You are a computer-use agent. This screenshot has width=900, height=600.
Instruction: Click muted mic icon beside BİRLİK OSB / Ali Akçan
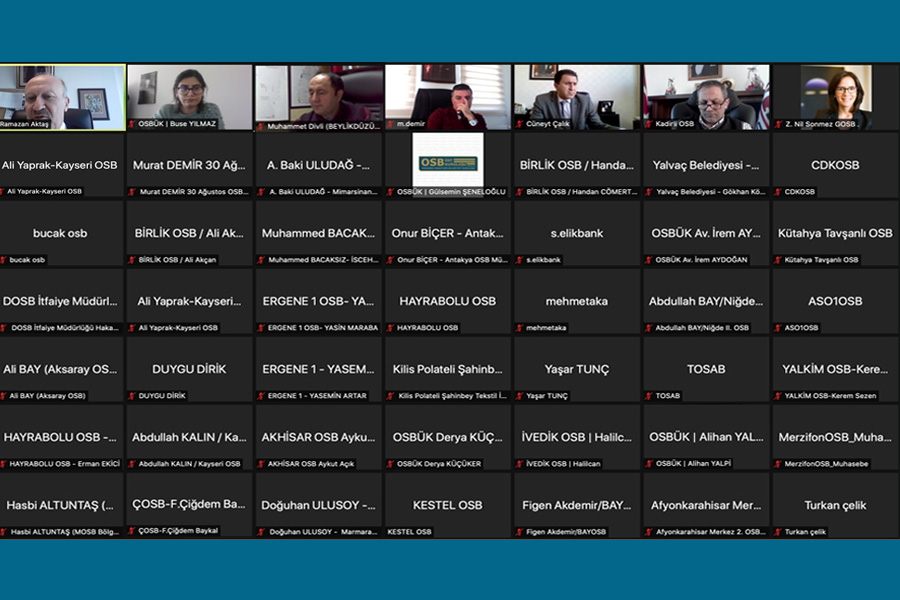pos(133,260)
